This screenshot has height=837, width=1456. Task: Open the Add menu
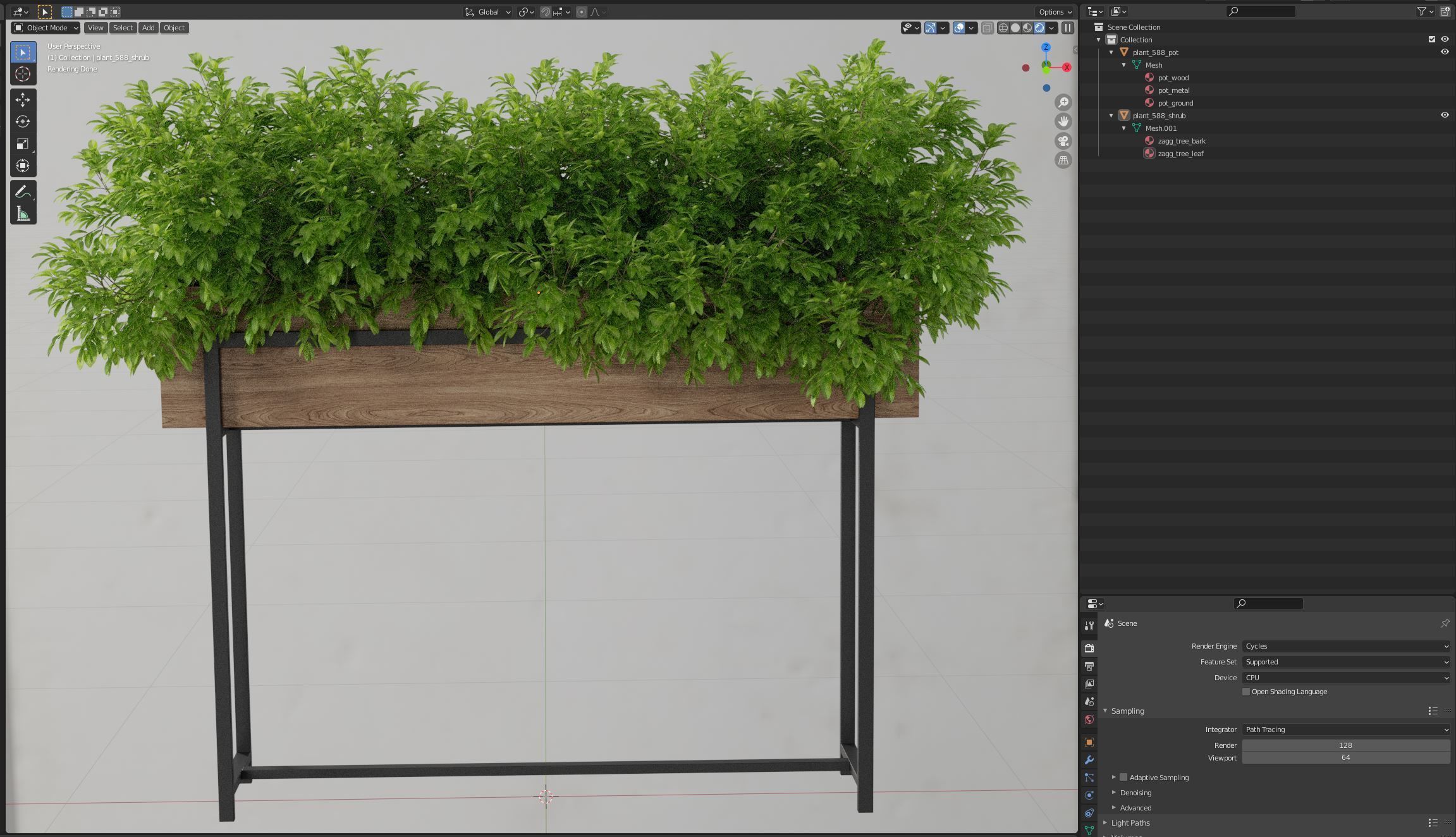tap(148, 28)
